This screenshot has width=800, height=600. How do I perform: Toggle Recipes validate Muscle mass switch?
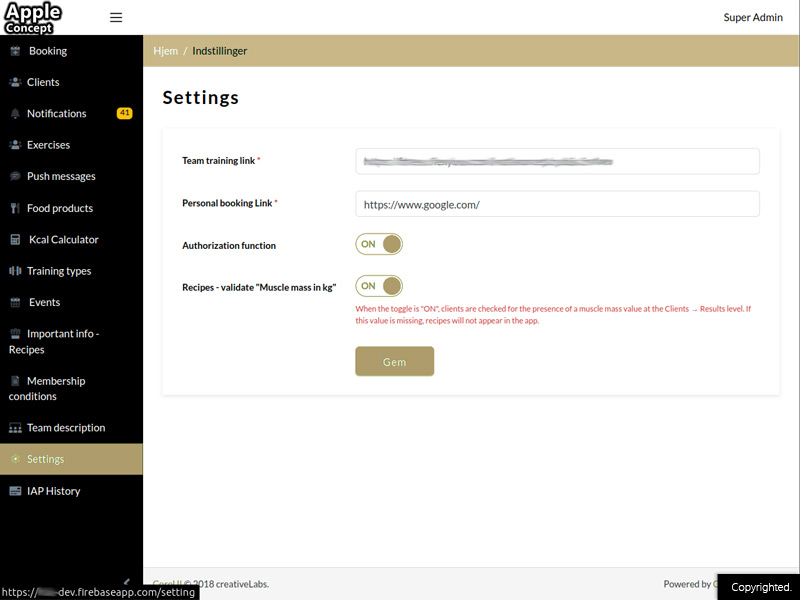coord(379,286)
